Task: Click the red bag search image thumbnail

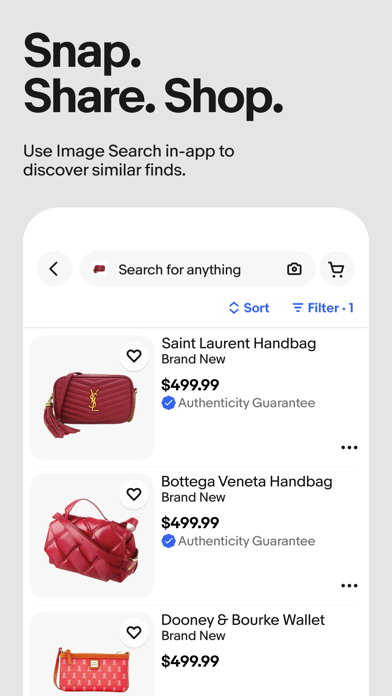Action: 99,269
